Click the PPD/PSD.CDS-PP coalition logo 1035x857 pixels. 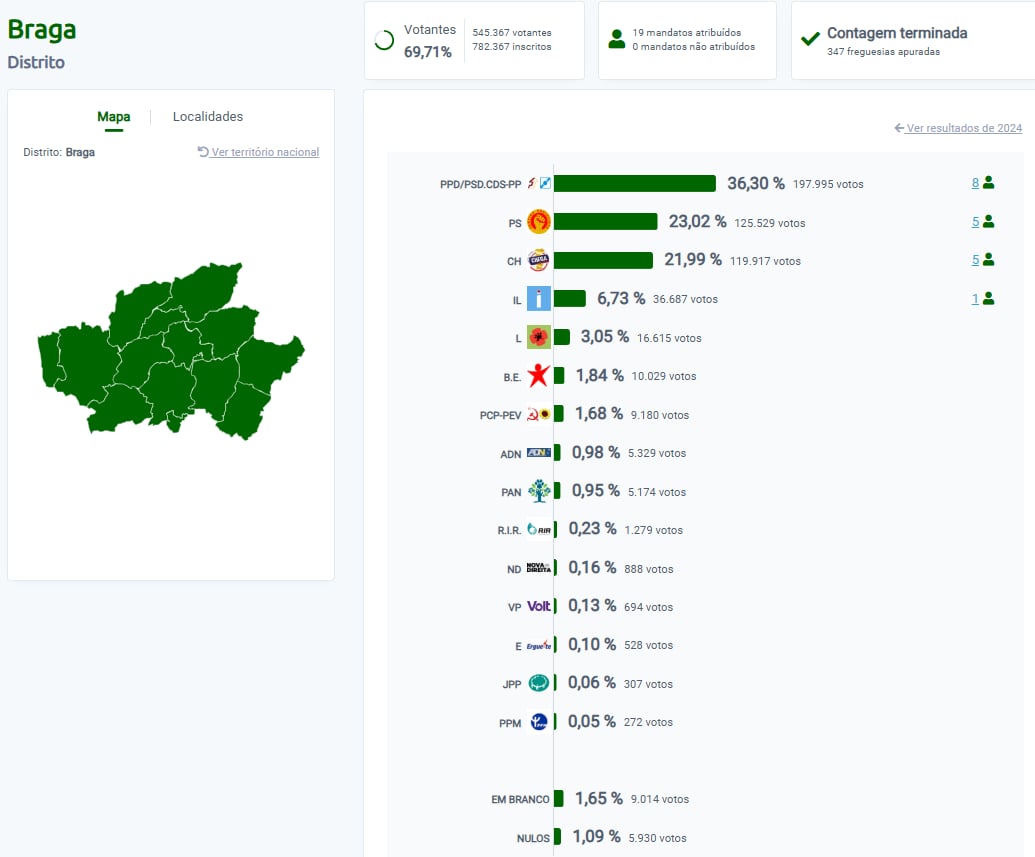(538, 184)
